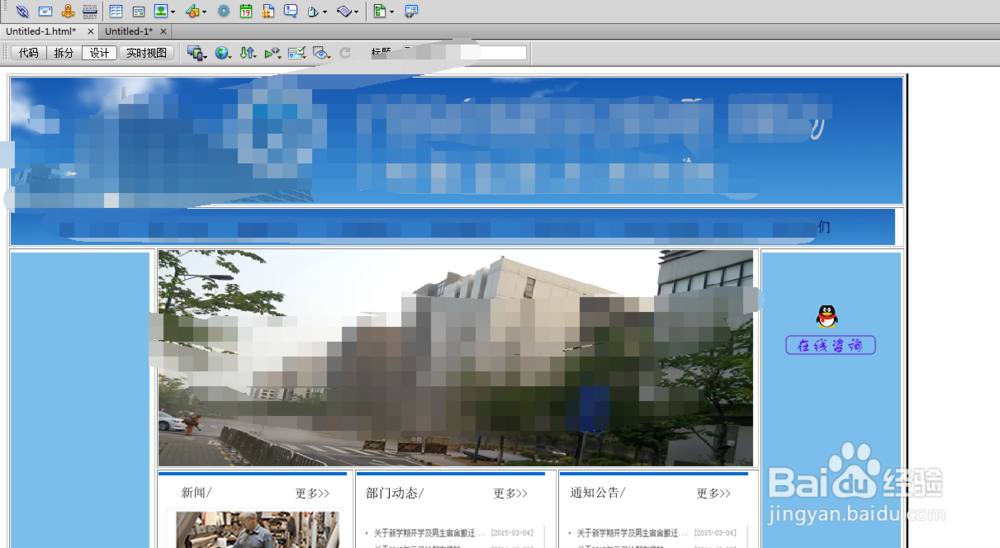Expand the Templates dropdown arrow
1000x548 pixels.
click(392, 12)
